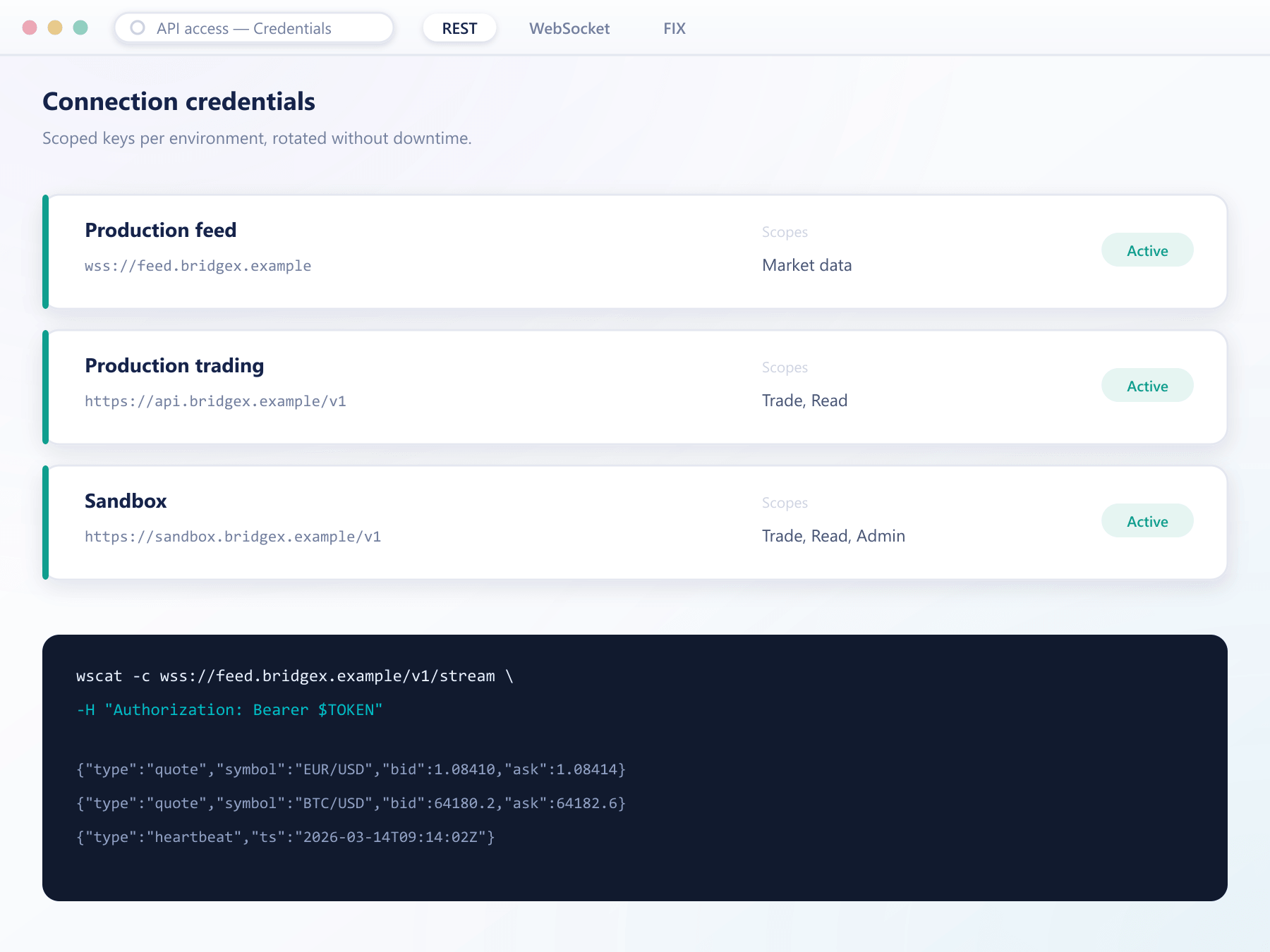Open the Production trading card title
This screenshot has width=1270, height=952.
[174, 365]
